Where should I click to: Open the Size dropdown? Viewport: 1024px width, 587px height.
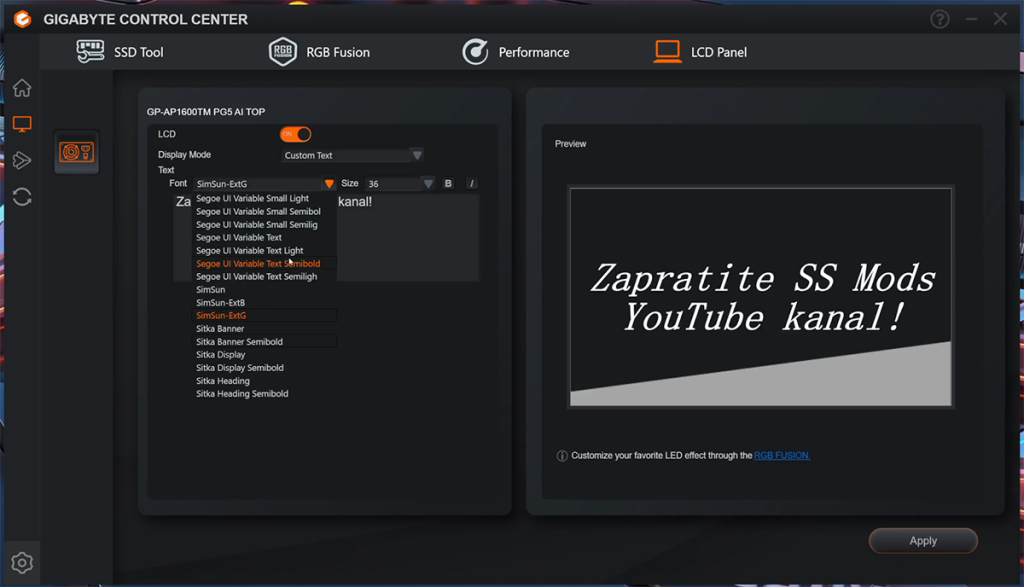pyautogui.click(x=428, y=183)
